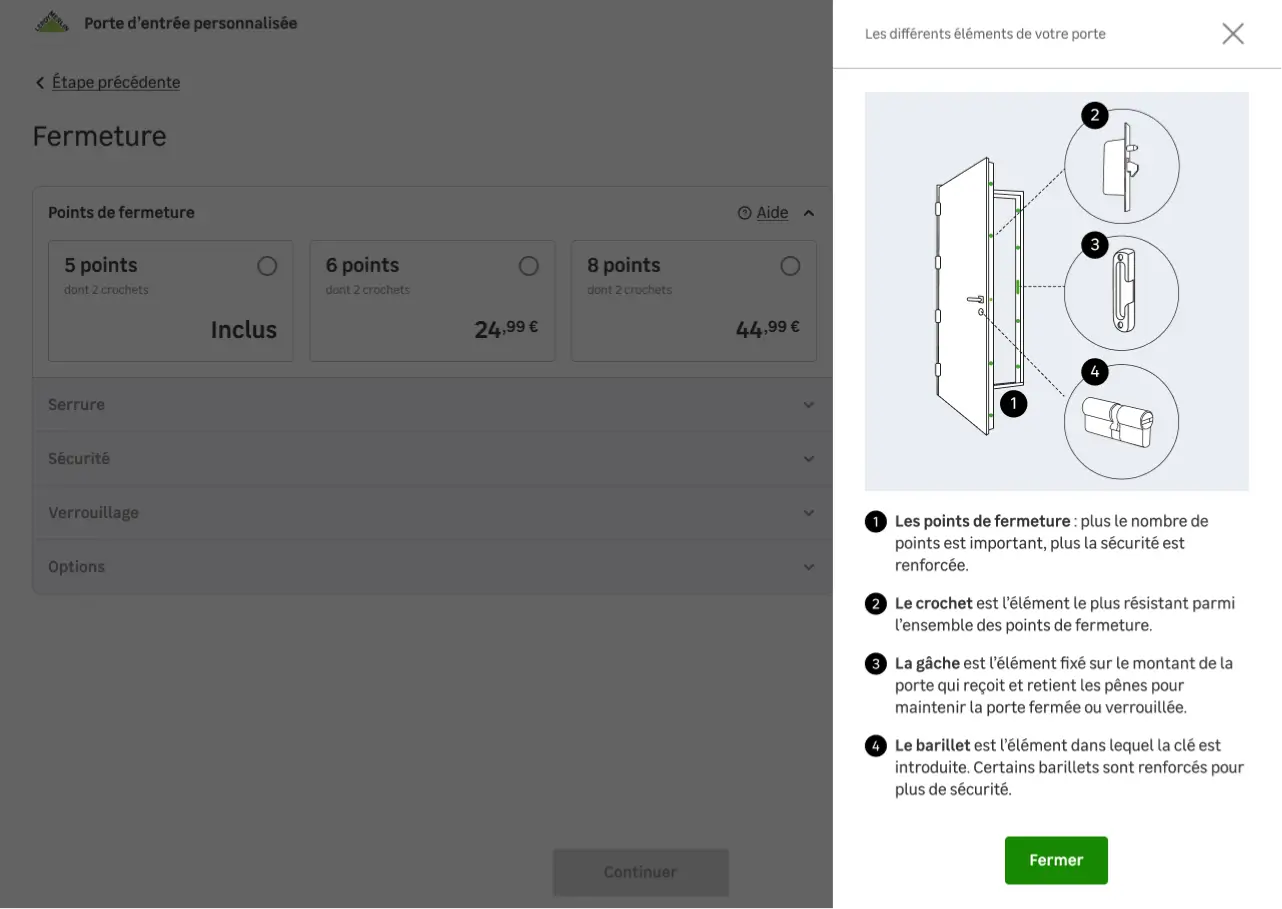Select the 5 points radio button
Image resolution: width=1282 pixels, height=909 pixels.
point(267,266)
